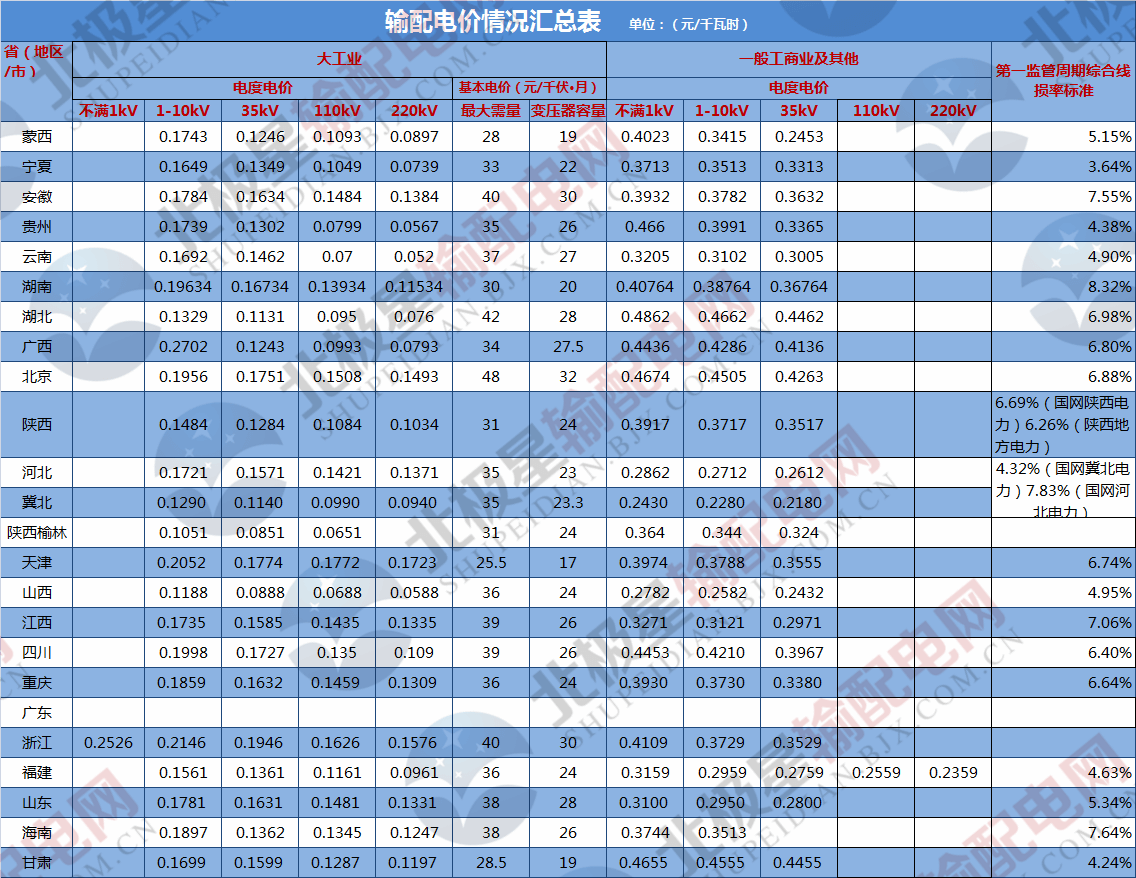This screenshot has width=1136, height=878.
Task: Click the 最大需量 column header
Action: click(x=490, y=110)
